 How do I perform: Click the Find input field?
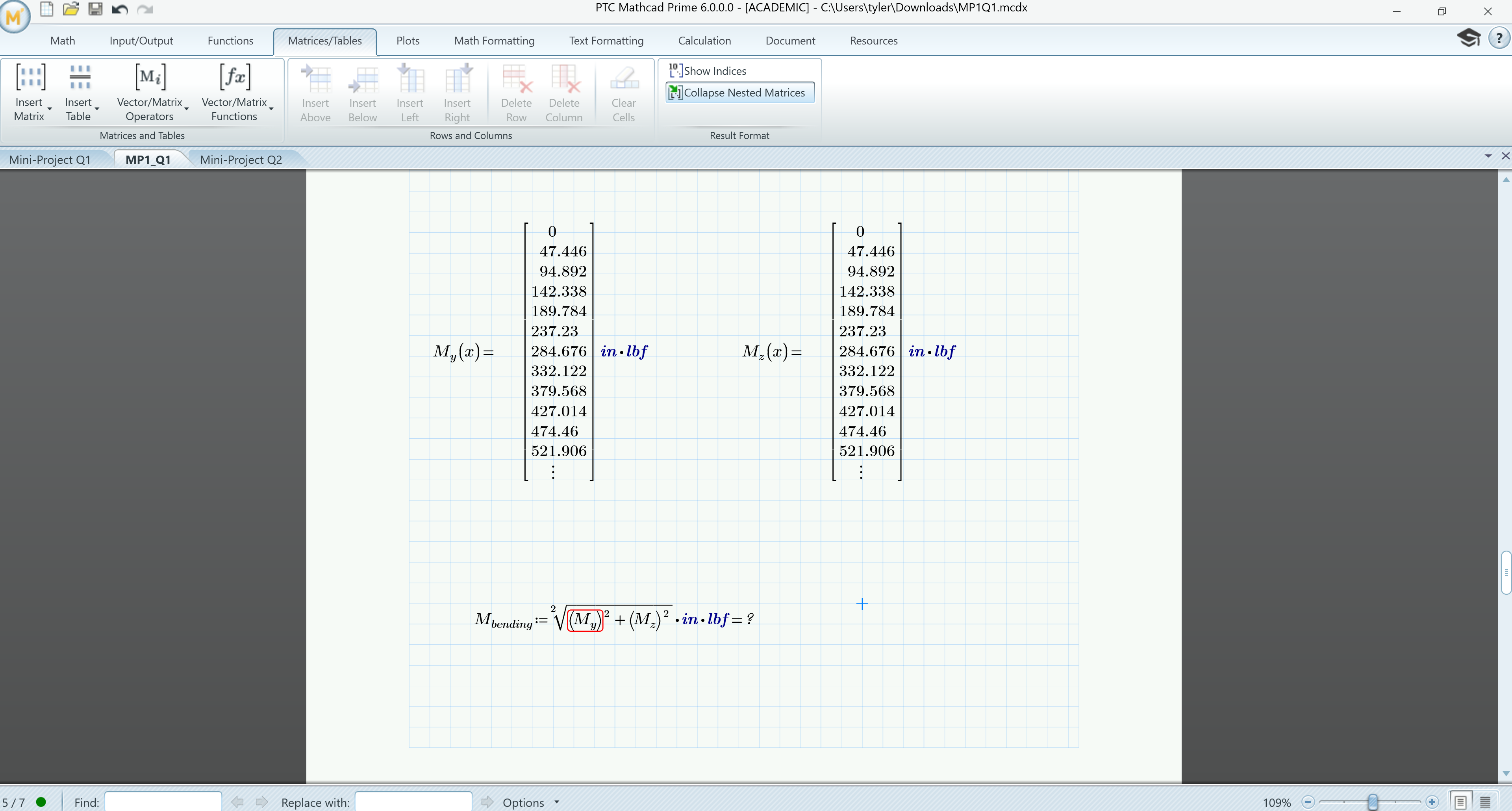click(x=163, y=802)
